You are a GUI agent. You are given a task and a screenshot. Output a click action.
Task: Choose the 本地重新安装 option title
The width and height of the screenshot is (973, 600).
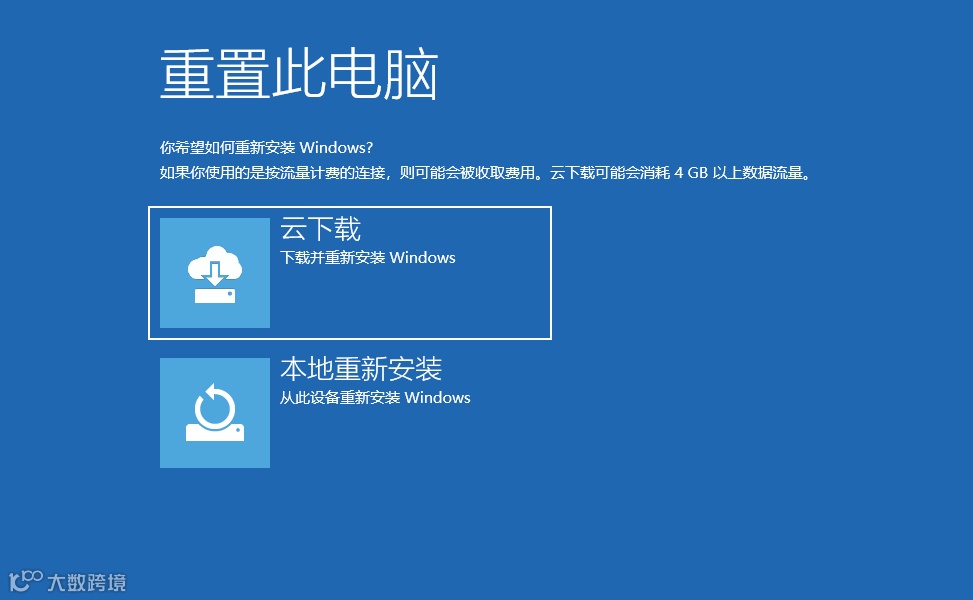361,369
